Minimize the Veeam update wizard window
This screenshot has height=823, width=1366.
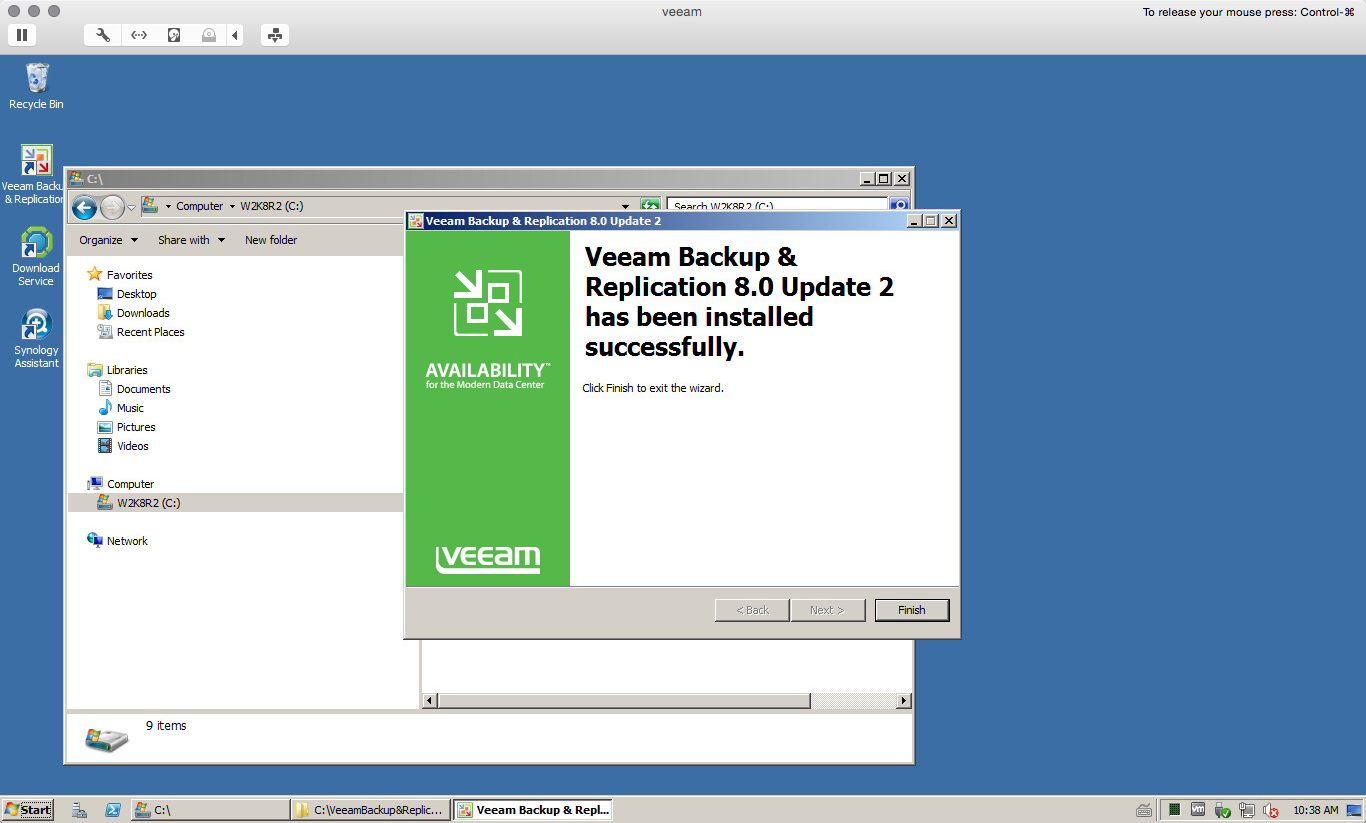[x=914, y=221]
